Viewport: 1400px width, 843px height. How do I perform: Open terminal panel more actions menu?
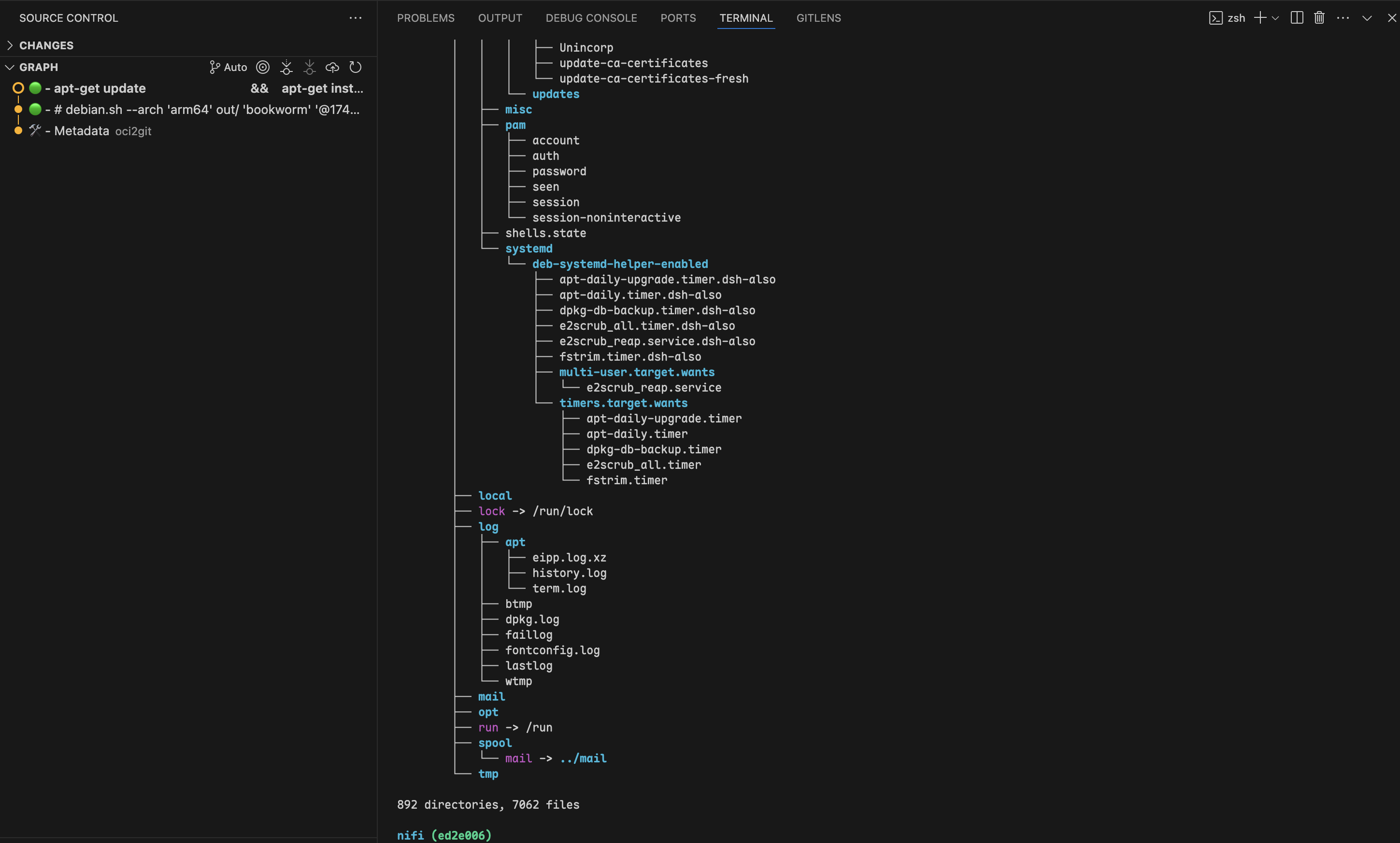point(1343,18)
